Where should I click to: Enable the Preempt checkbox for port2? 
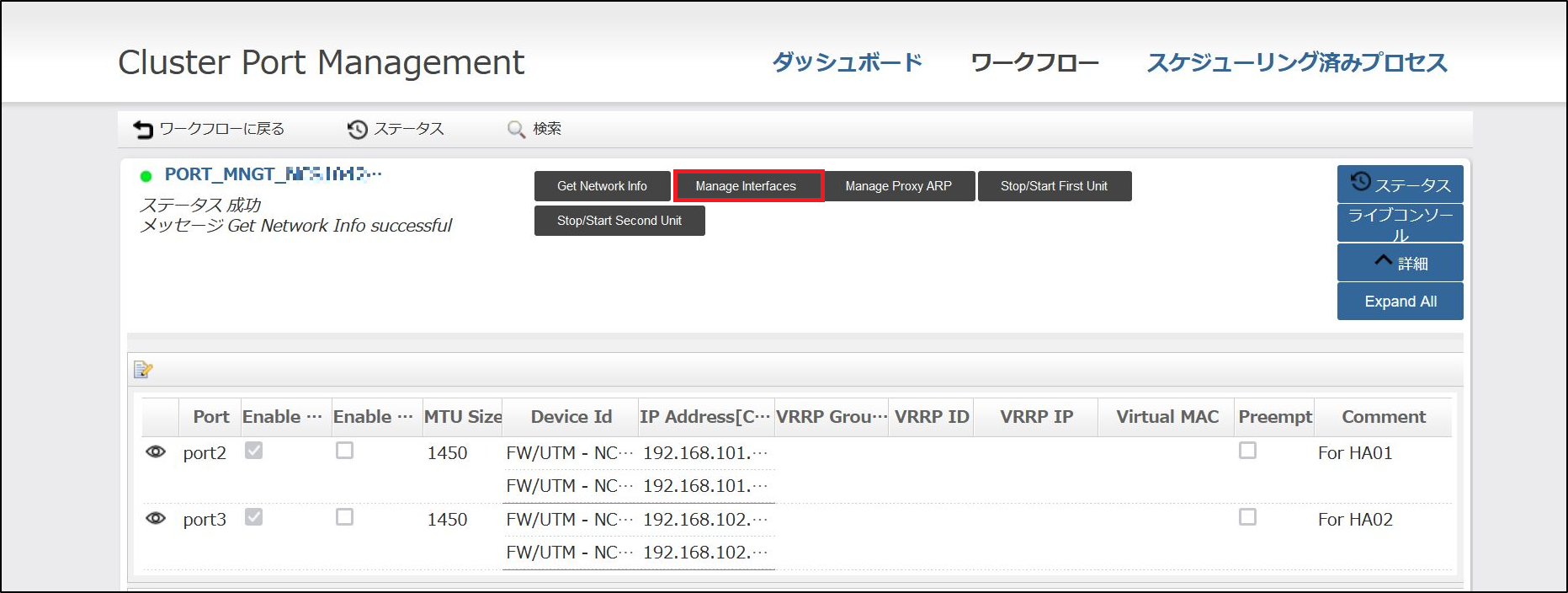(1247, 451)
